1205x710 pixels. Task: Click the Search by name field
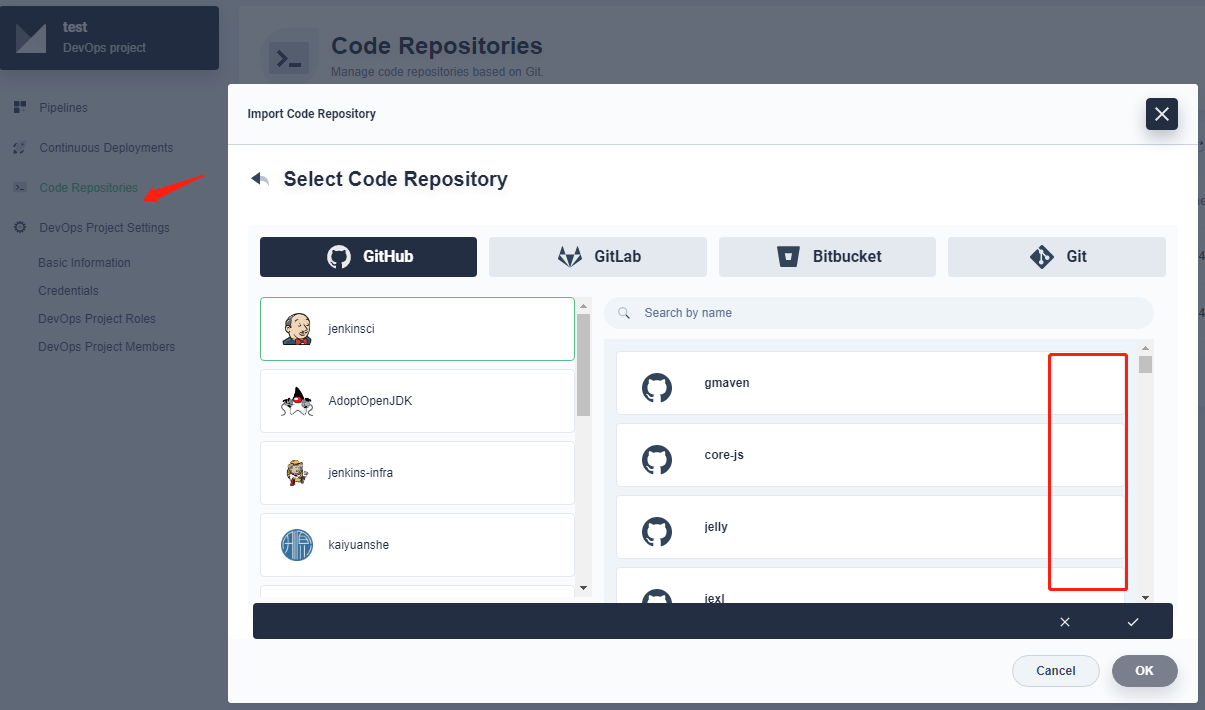(x=879, y=313)
